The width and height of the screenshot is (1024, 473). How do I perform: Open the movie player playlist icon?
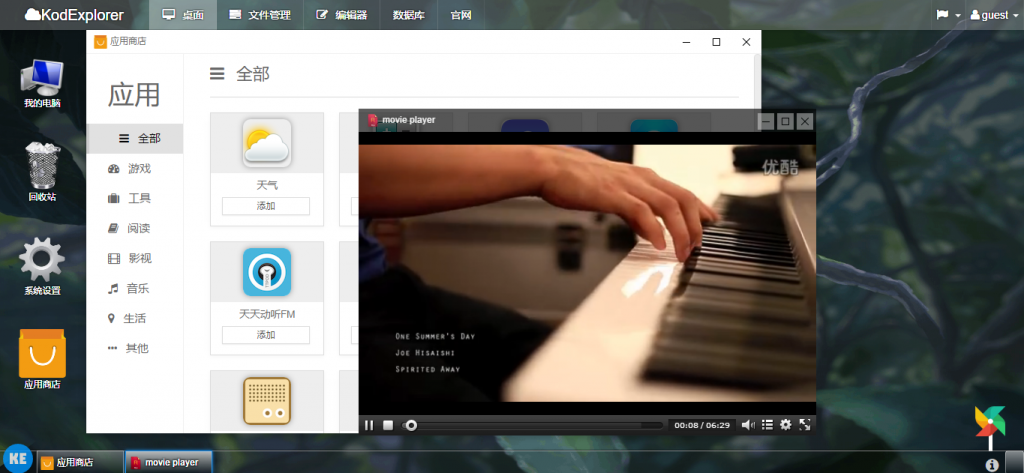[767, 425]
